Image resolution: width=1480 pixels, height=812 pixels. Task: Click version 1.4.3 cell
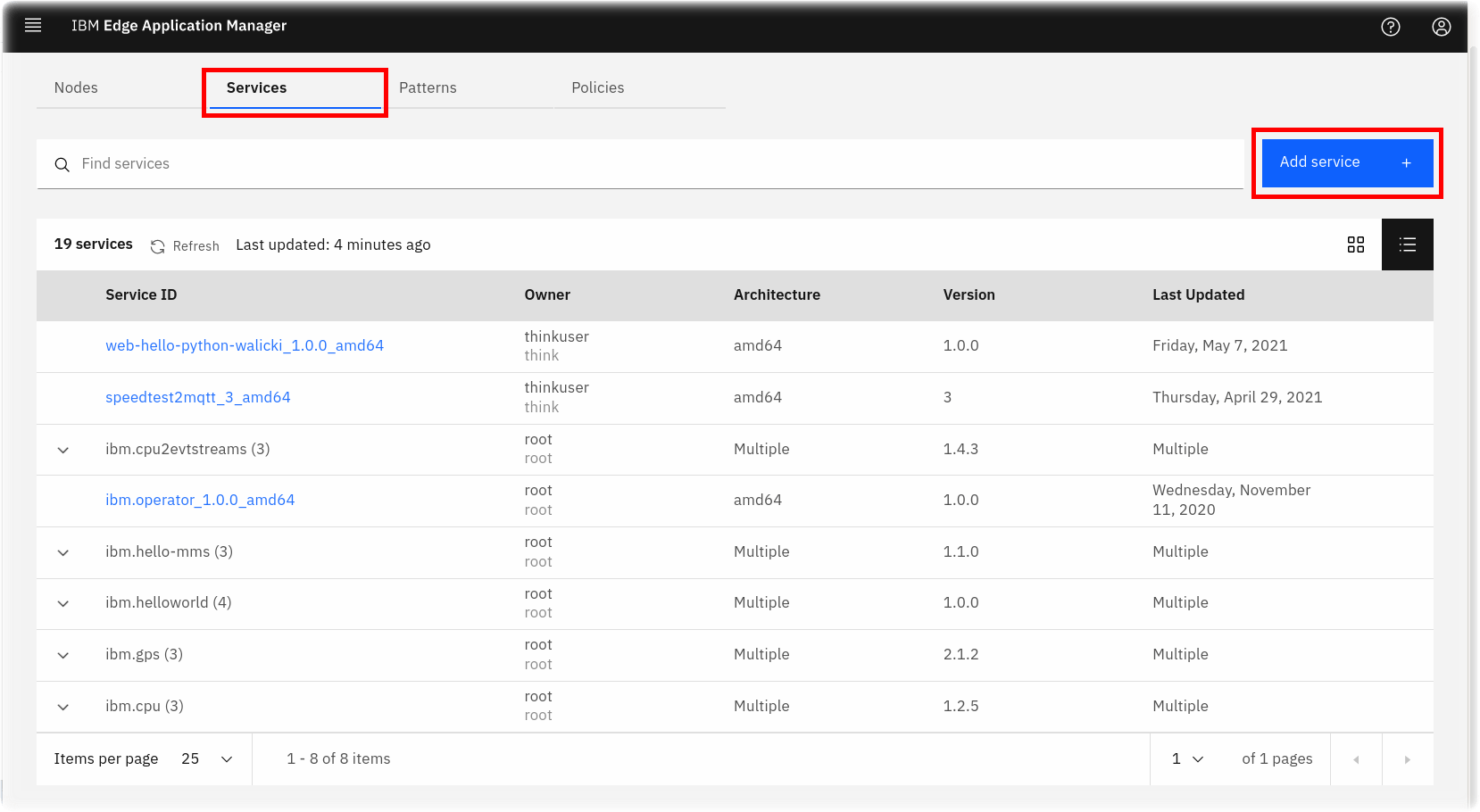(x=960, y=449)
